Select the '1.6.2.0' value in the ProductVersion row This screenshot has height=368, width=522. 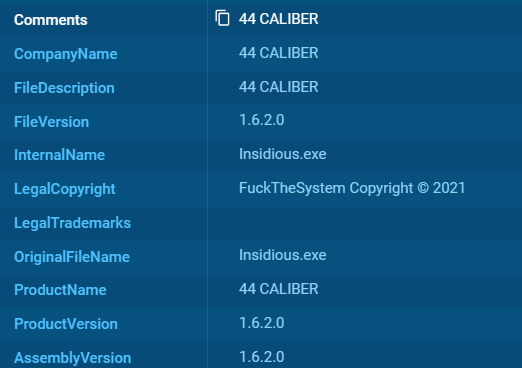coord(262,323)
